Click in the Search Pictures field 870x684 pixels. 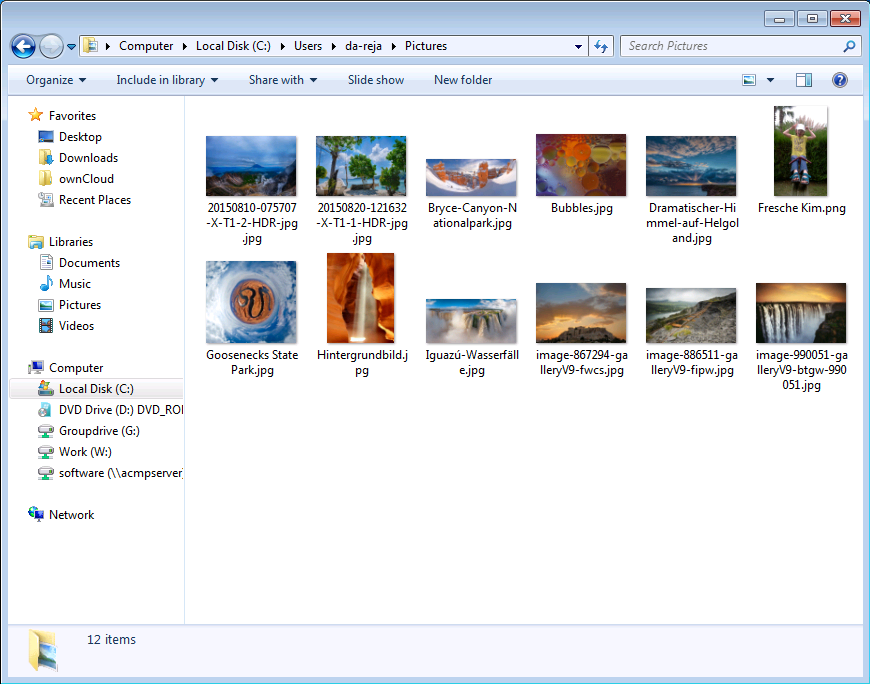click(730, 46)
